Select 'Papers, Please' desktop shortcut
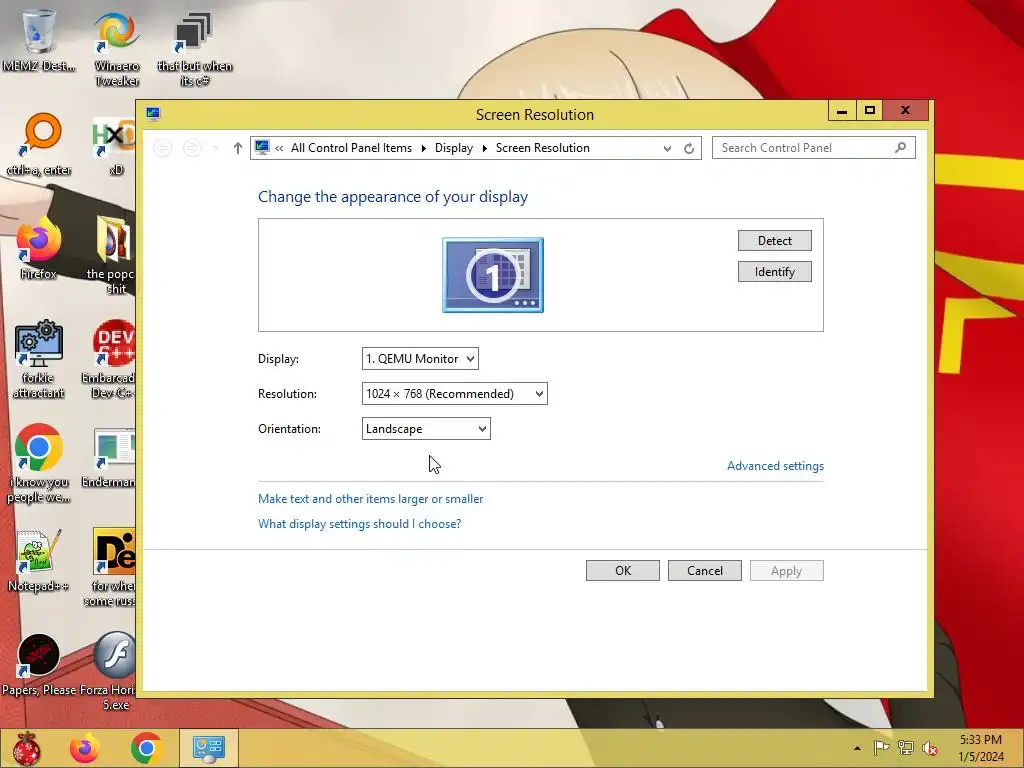 tap(39, 665)
